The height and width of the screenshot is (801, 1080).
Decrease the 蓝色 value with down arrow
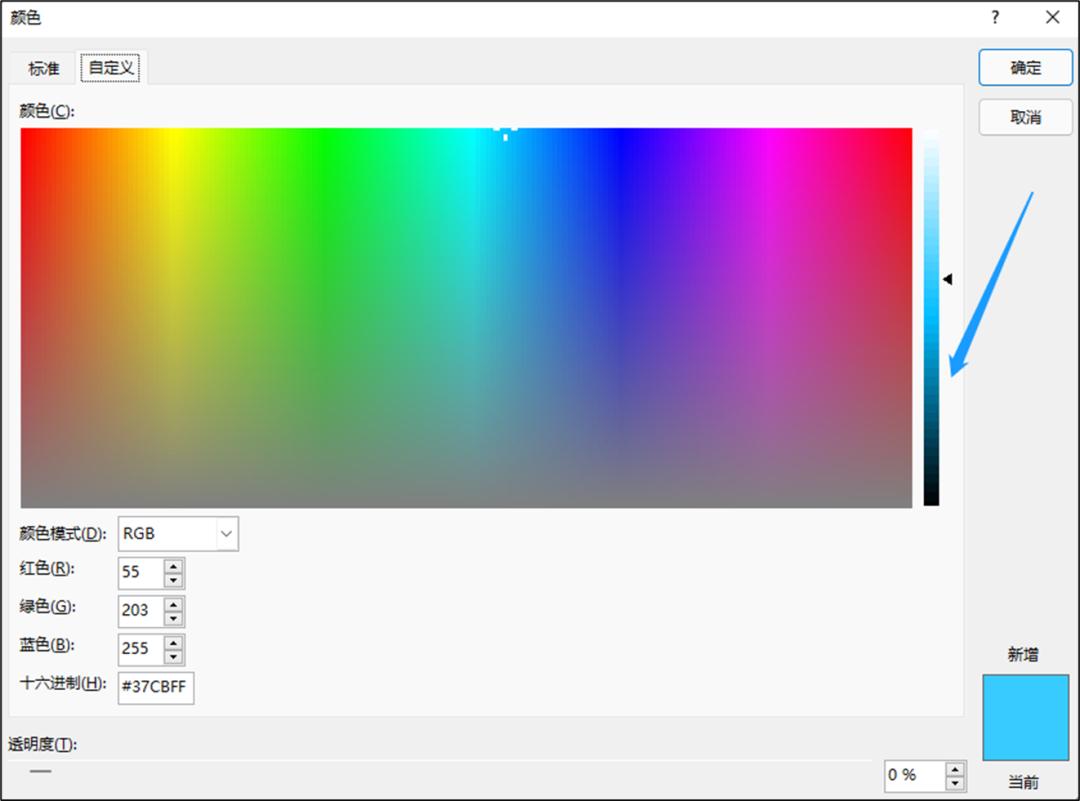click(x=174, y=656)
